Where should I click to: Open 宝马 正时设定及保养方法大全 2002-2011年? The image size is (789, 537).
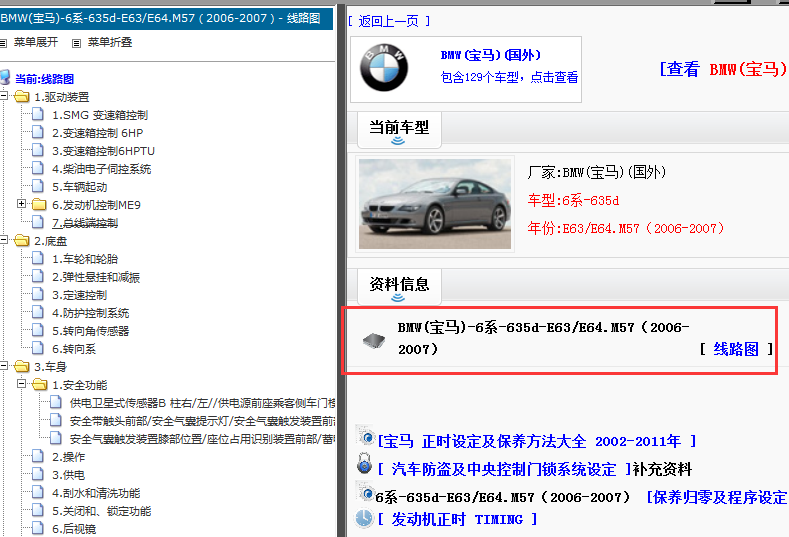point(537,441)
